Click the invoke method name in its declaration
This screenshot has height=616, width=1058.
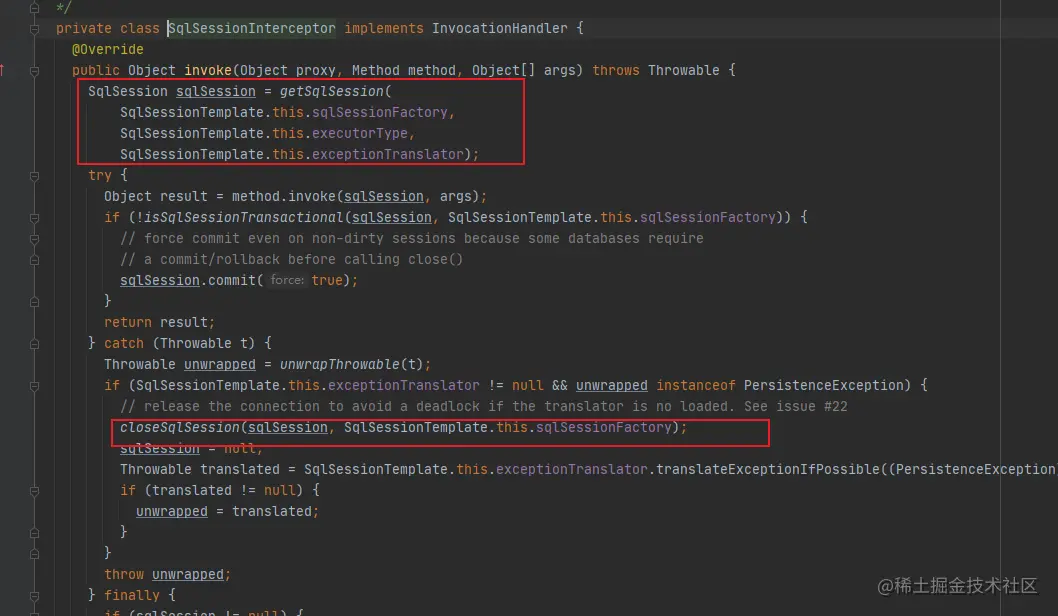208,70
